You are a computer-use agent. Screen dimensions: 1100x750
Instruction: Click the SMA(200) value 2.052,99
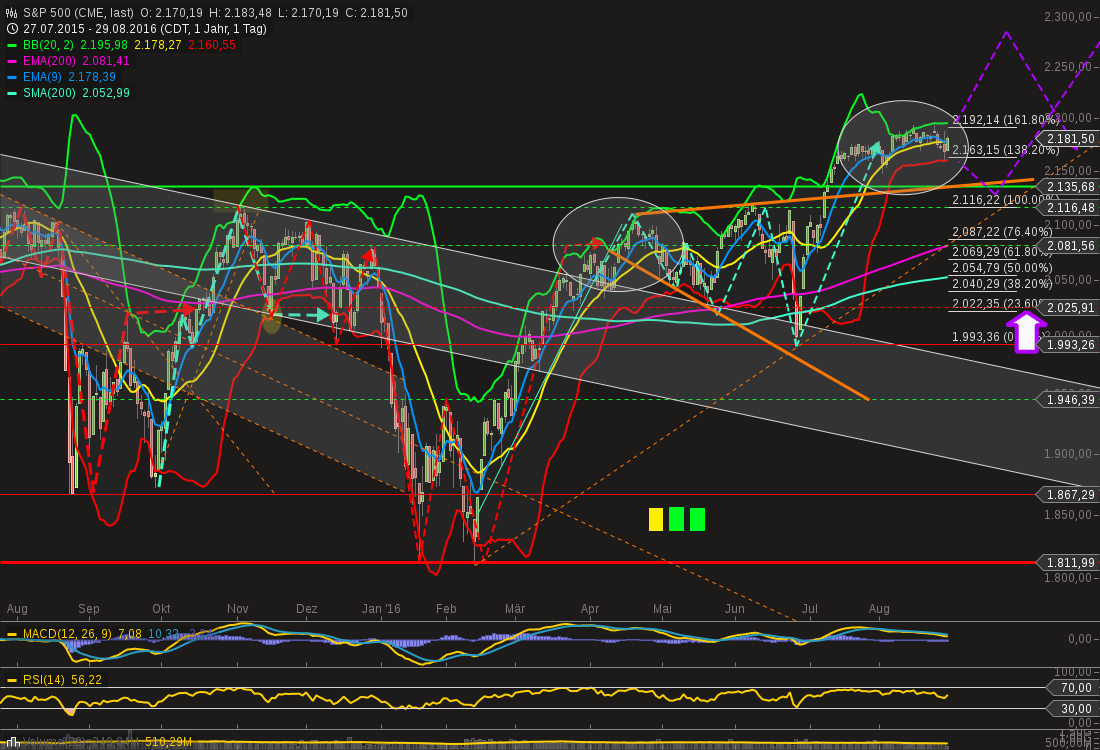(106, 93)
